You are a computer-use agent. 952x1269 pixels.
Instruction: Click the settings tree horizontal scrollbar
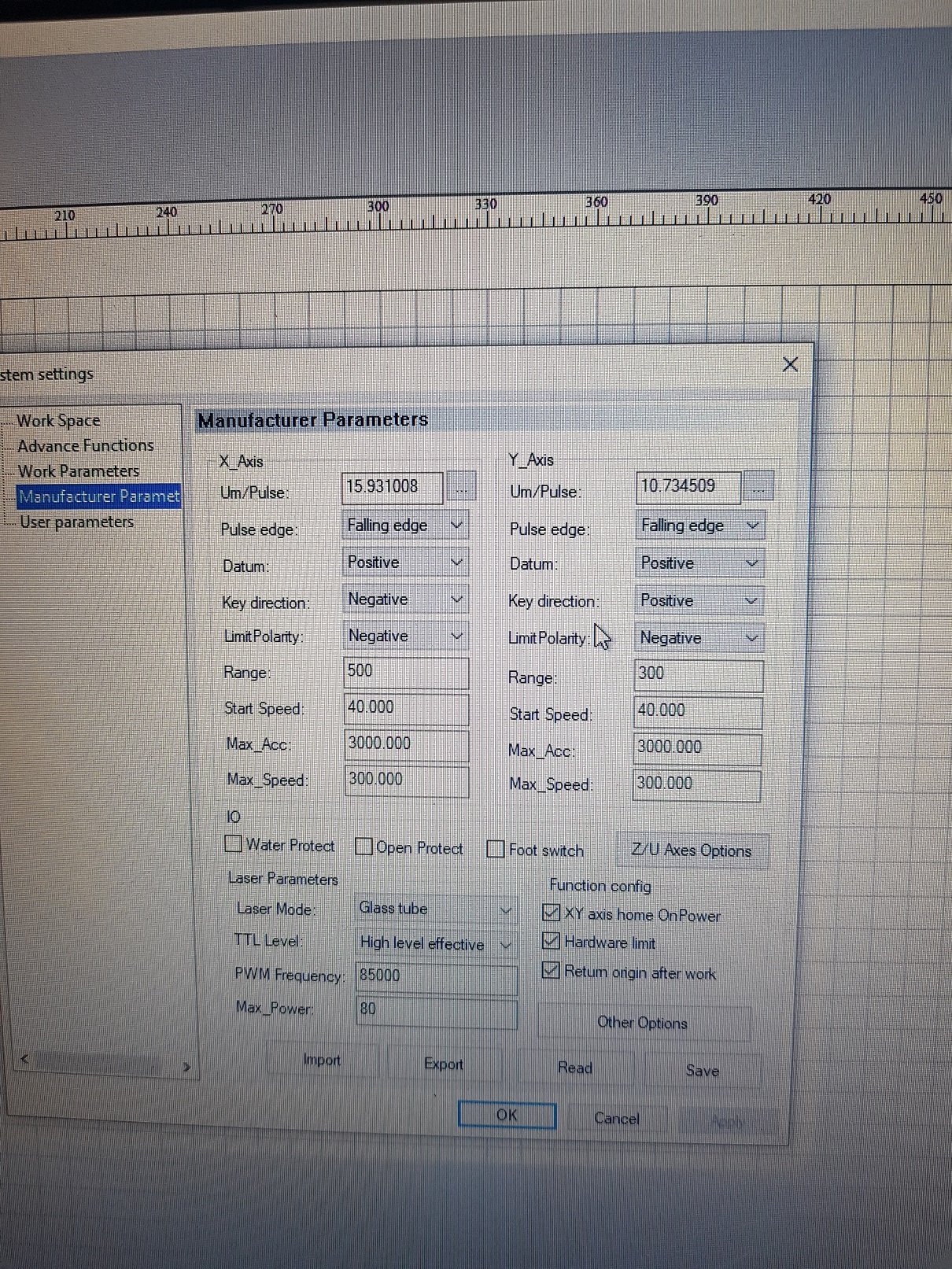coord(102,1063)
